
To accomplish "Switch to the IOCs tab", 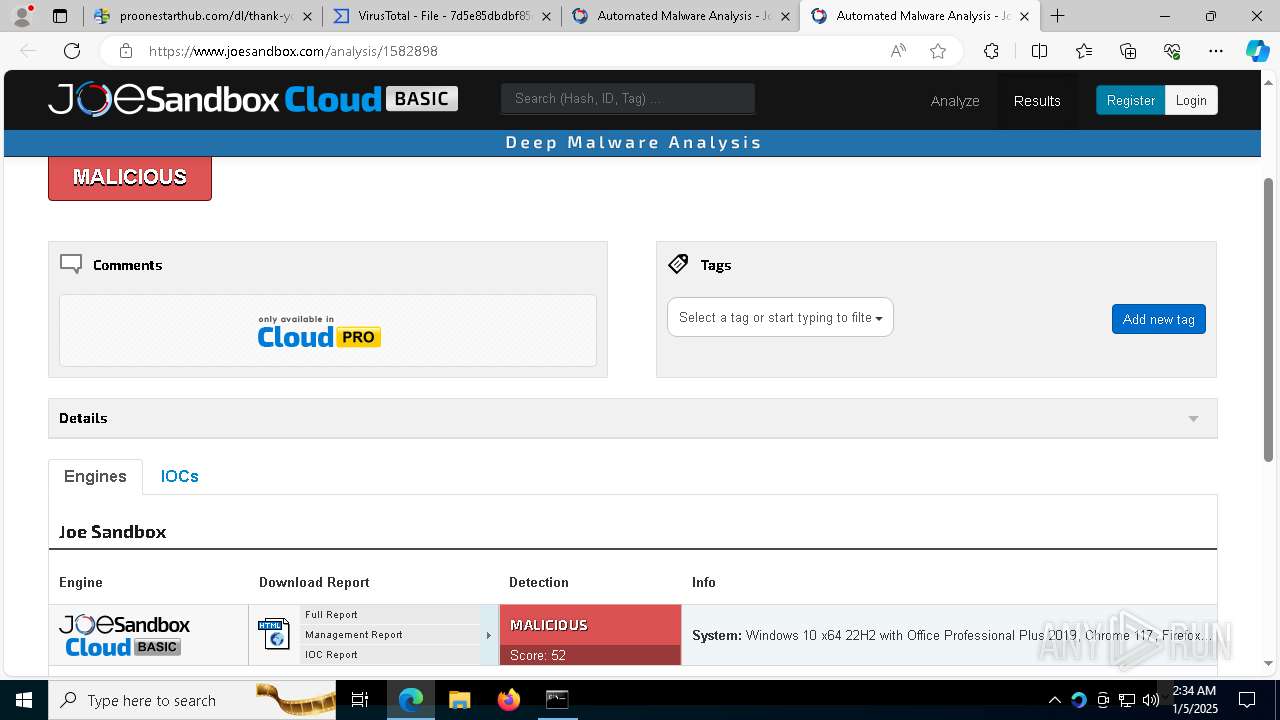I will (180, 476).
